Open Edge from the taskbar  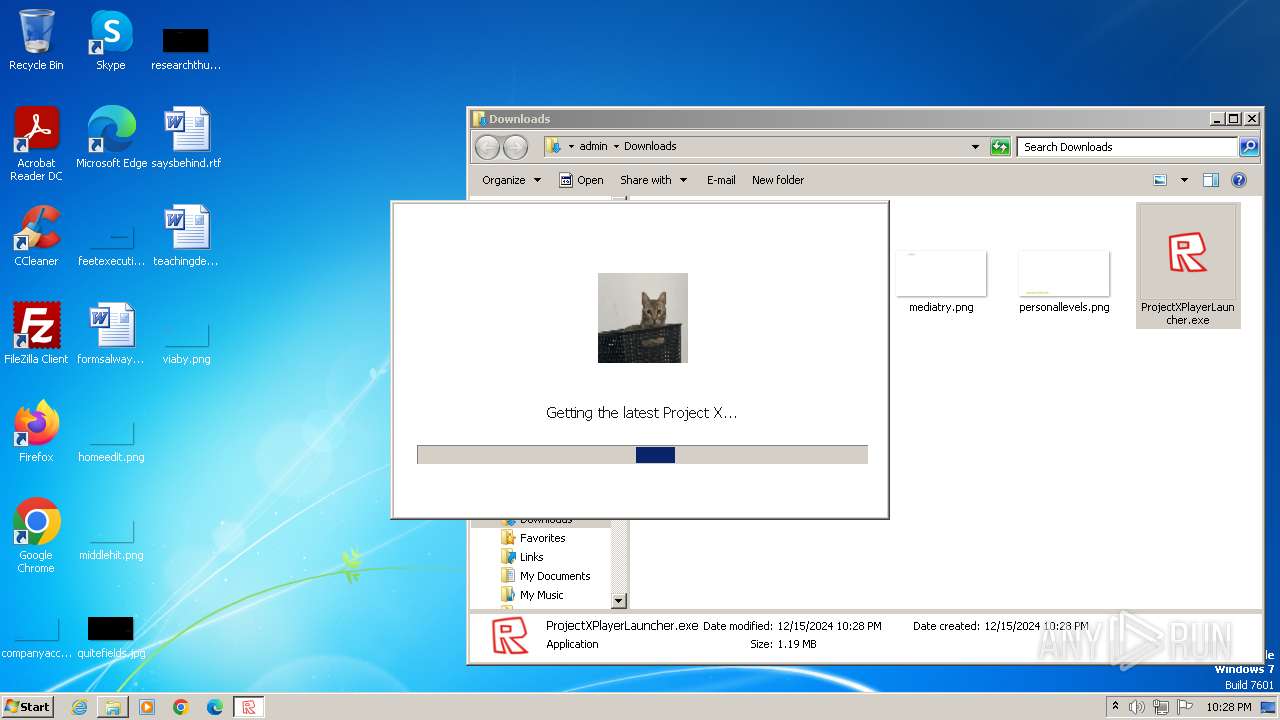click(x=215, y=707)
